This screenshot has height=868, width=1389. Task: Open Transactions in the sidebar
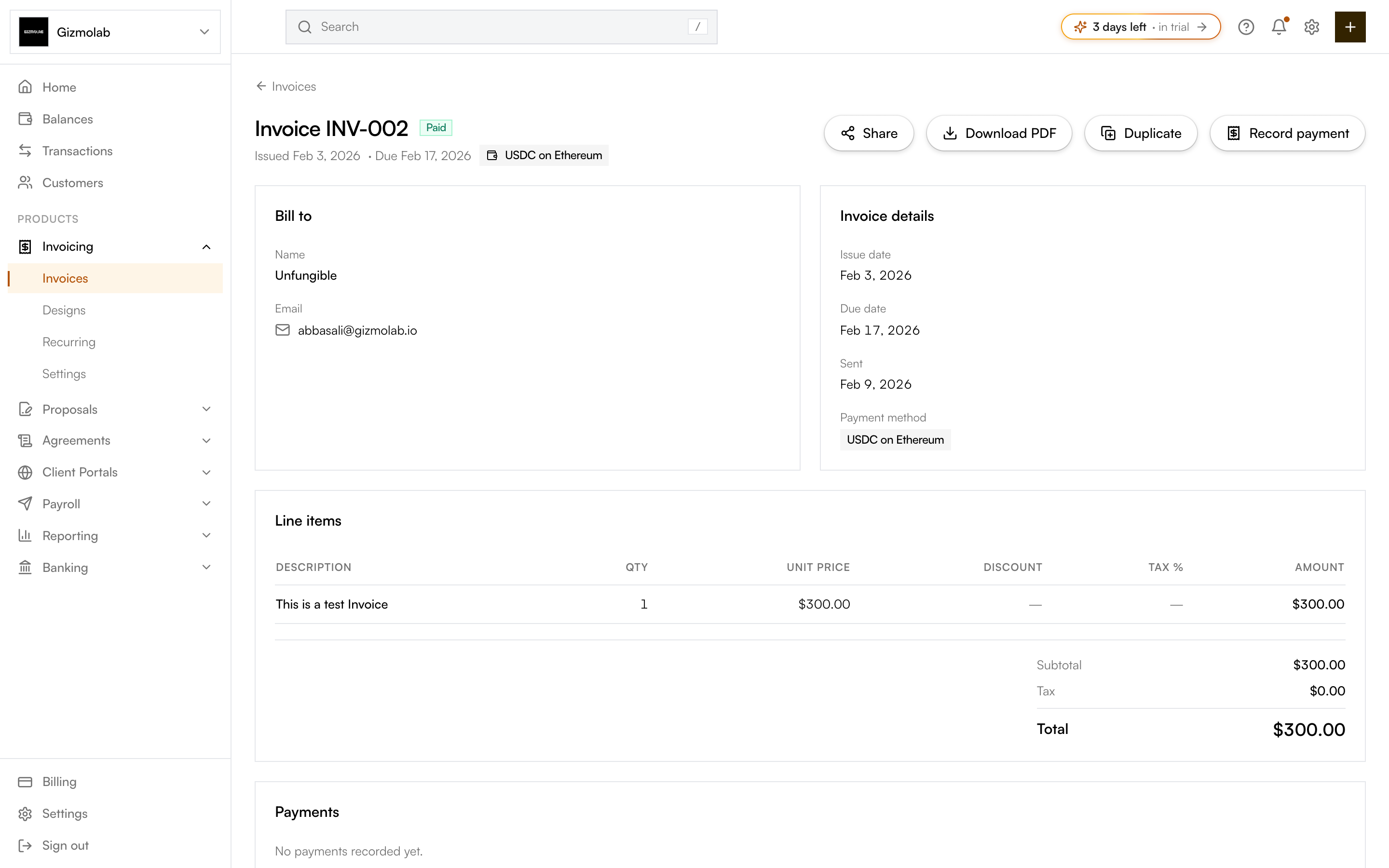click(x=115, y=151)
